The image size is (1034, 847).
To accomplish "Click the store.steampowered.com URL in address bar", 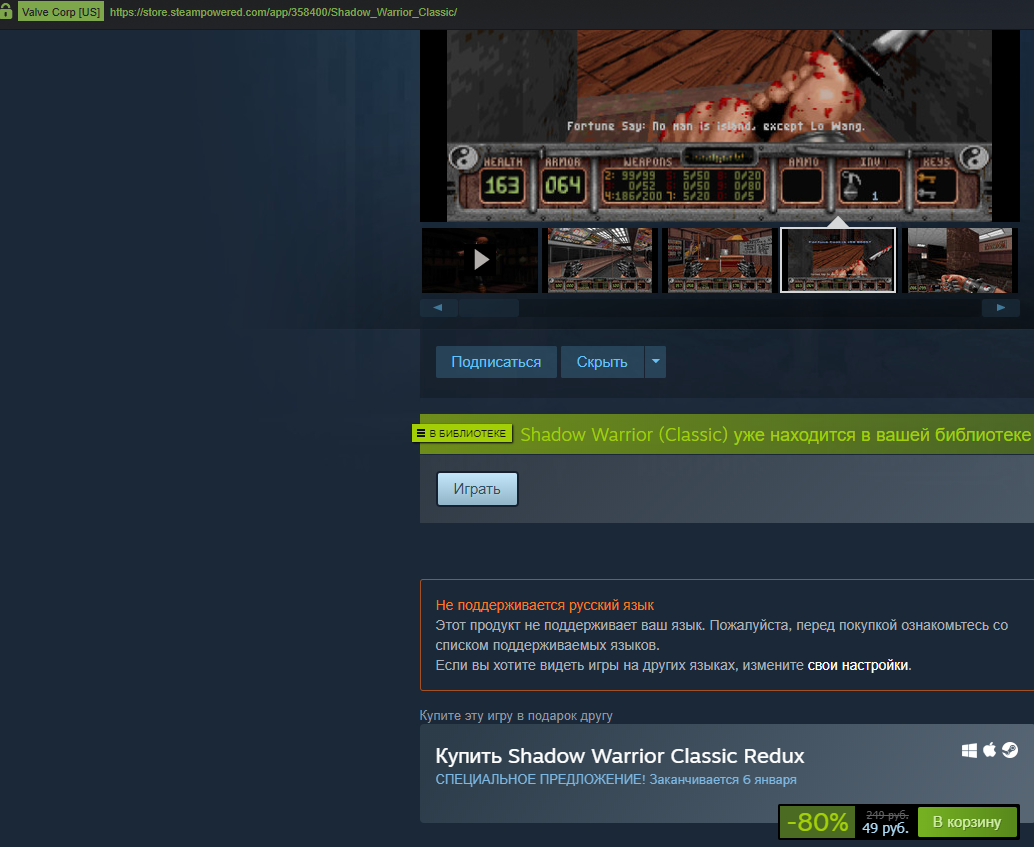I will (284, 12).
